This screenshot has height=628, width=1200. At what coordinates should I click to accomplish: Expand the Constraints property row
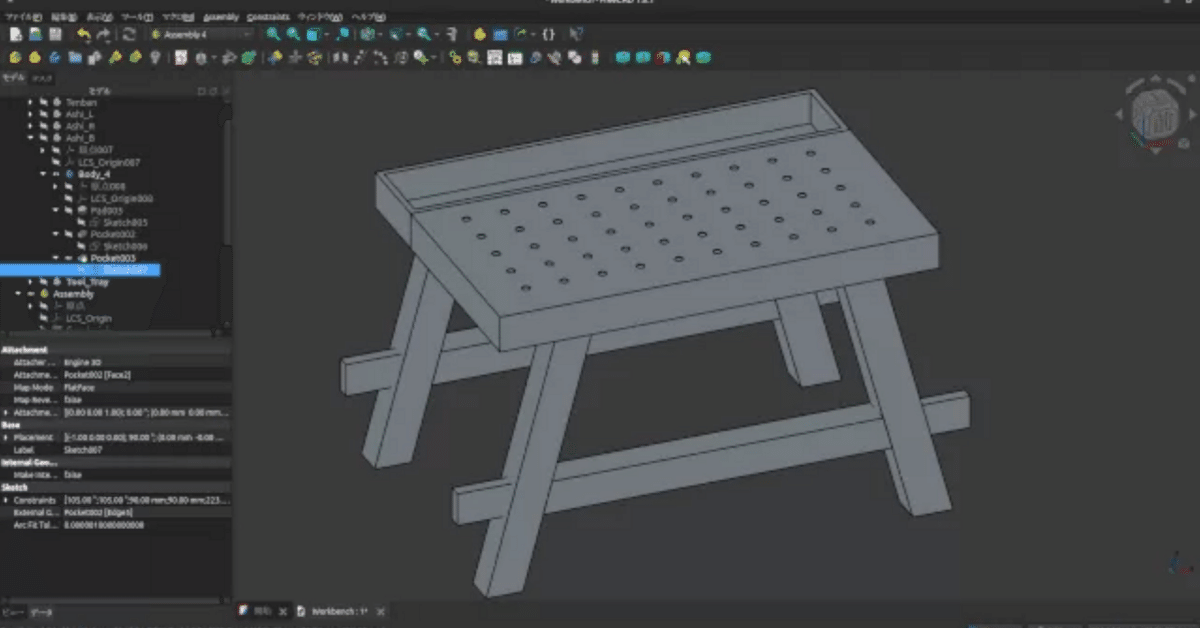click(6, 499)
